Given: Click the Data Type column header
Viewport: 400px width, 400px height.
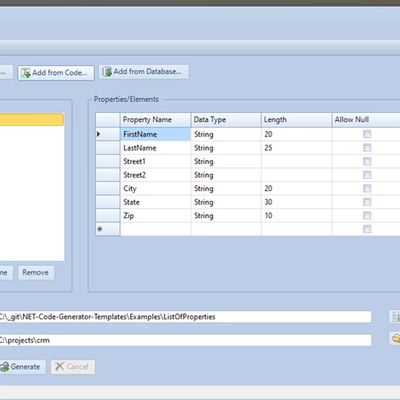Looking at the screenshot, I should (226, 120).
